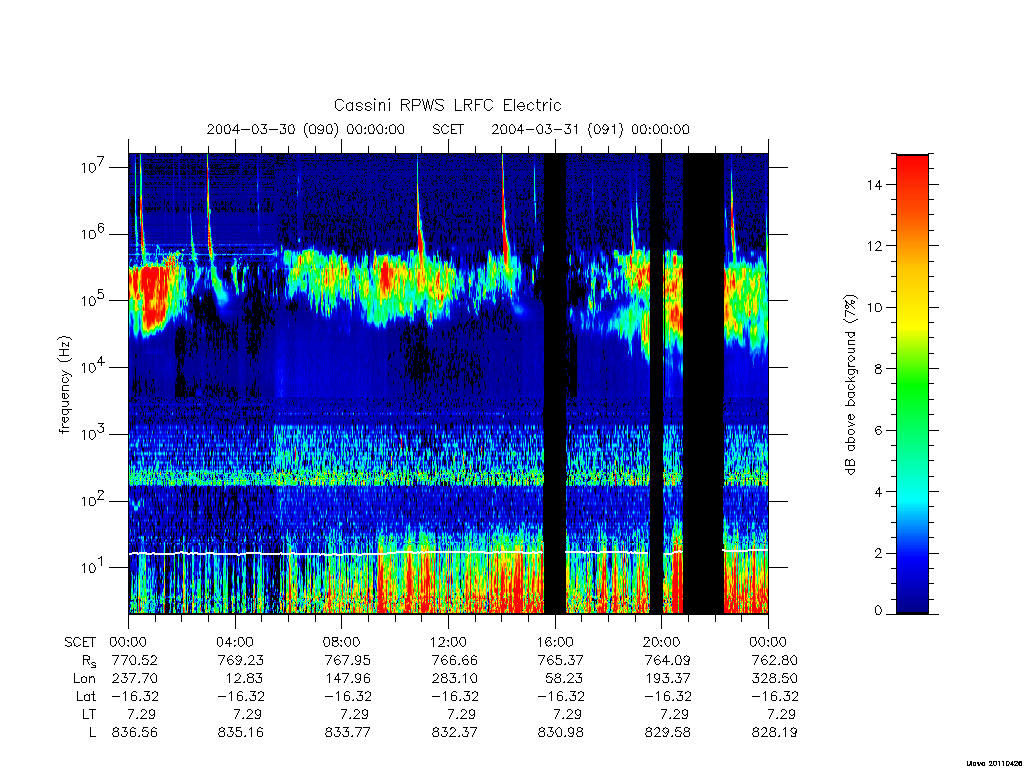Image resolution: width=1024 pixels, height=768 pixels.
Task: Click the frequency axis label 10^6
Action: [91, 234]
